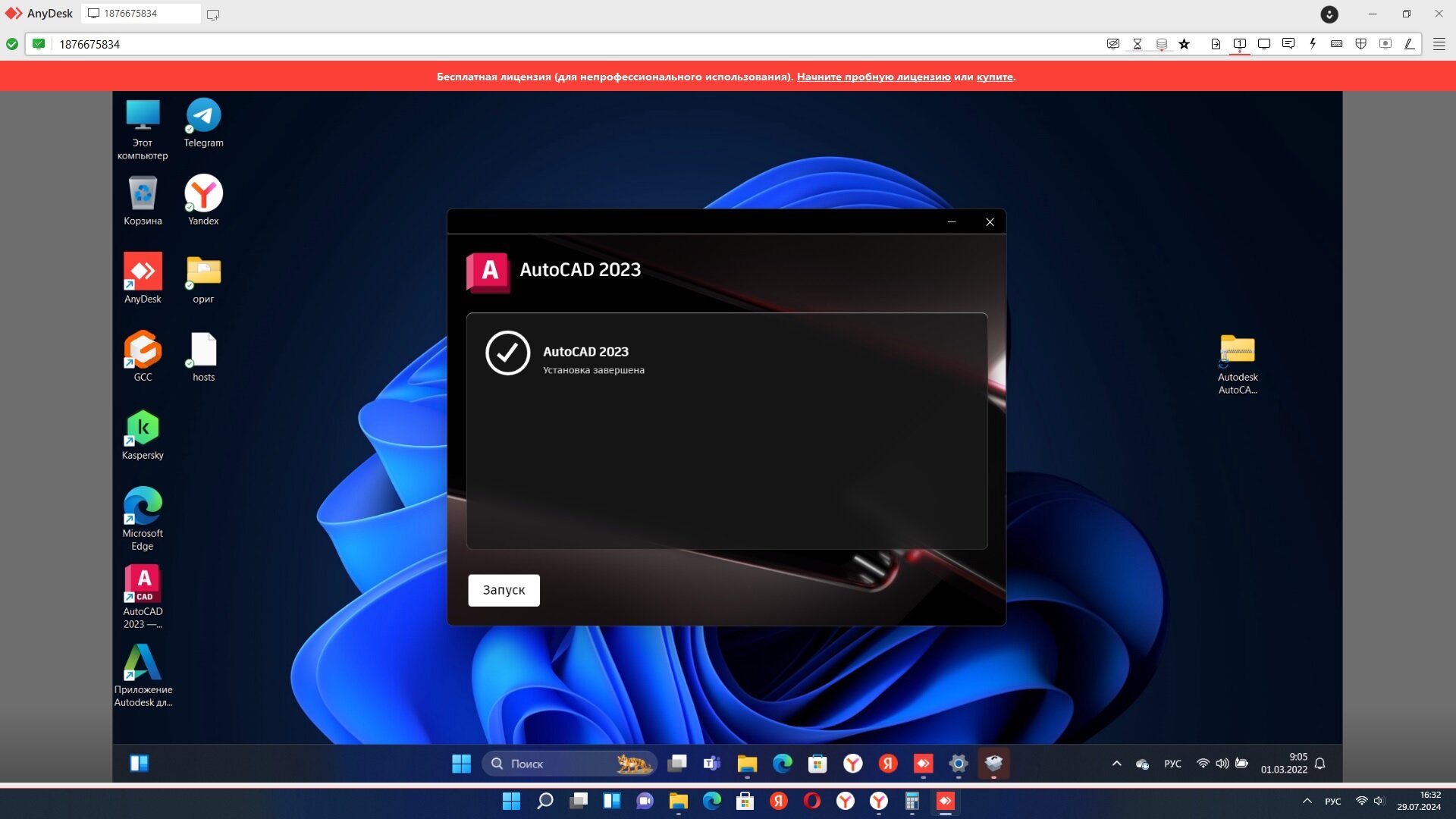Click the lightning Actions icon in AnyDesk
The width and height of the screenshot is (1456, 819).
(x=1313, y=44)
